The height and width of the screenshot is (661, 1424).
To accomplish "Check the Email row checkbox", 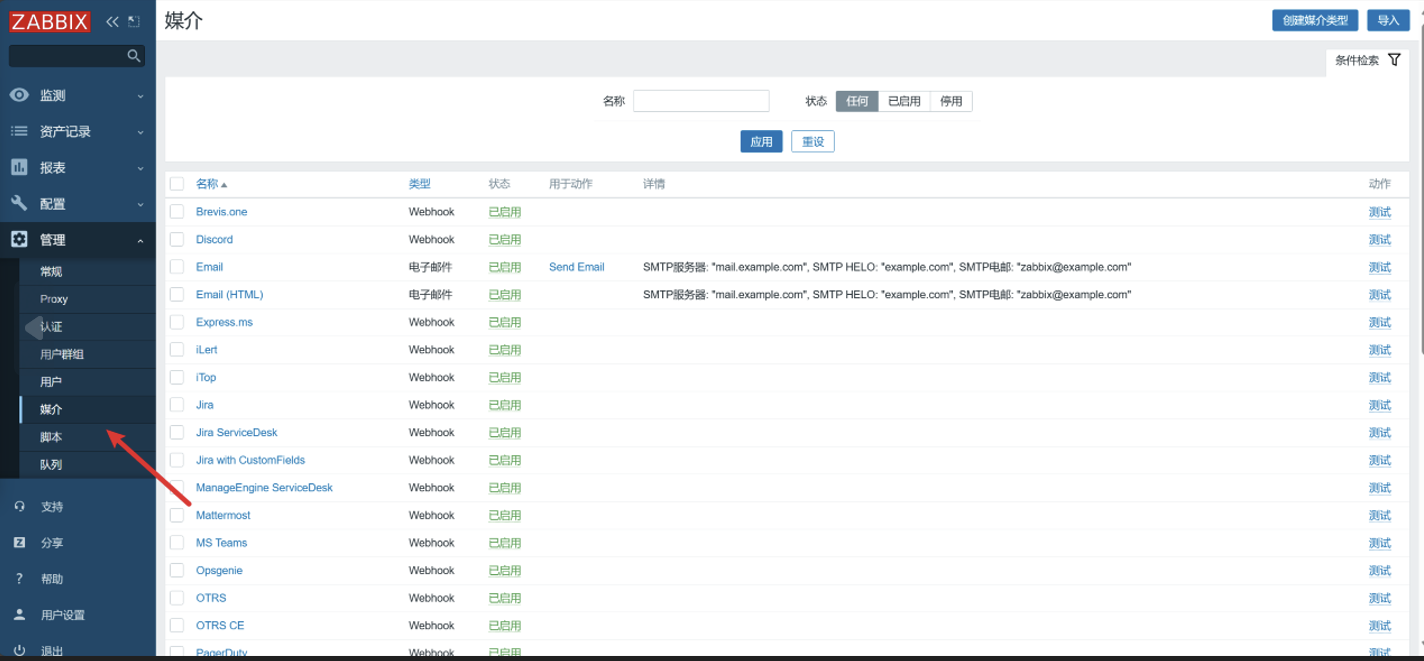I will pos(177,267).
